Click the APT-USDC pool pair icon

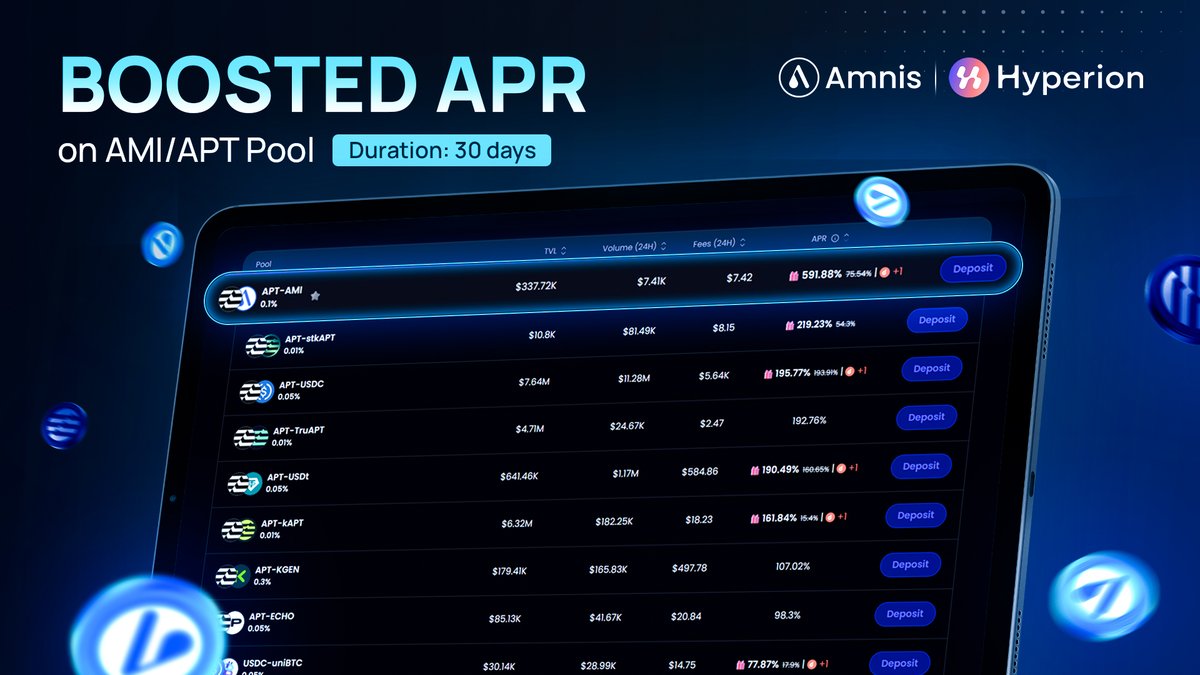pos(256,392)
